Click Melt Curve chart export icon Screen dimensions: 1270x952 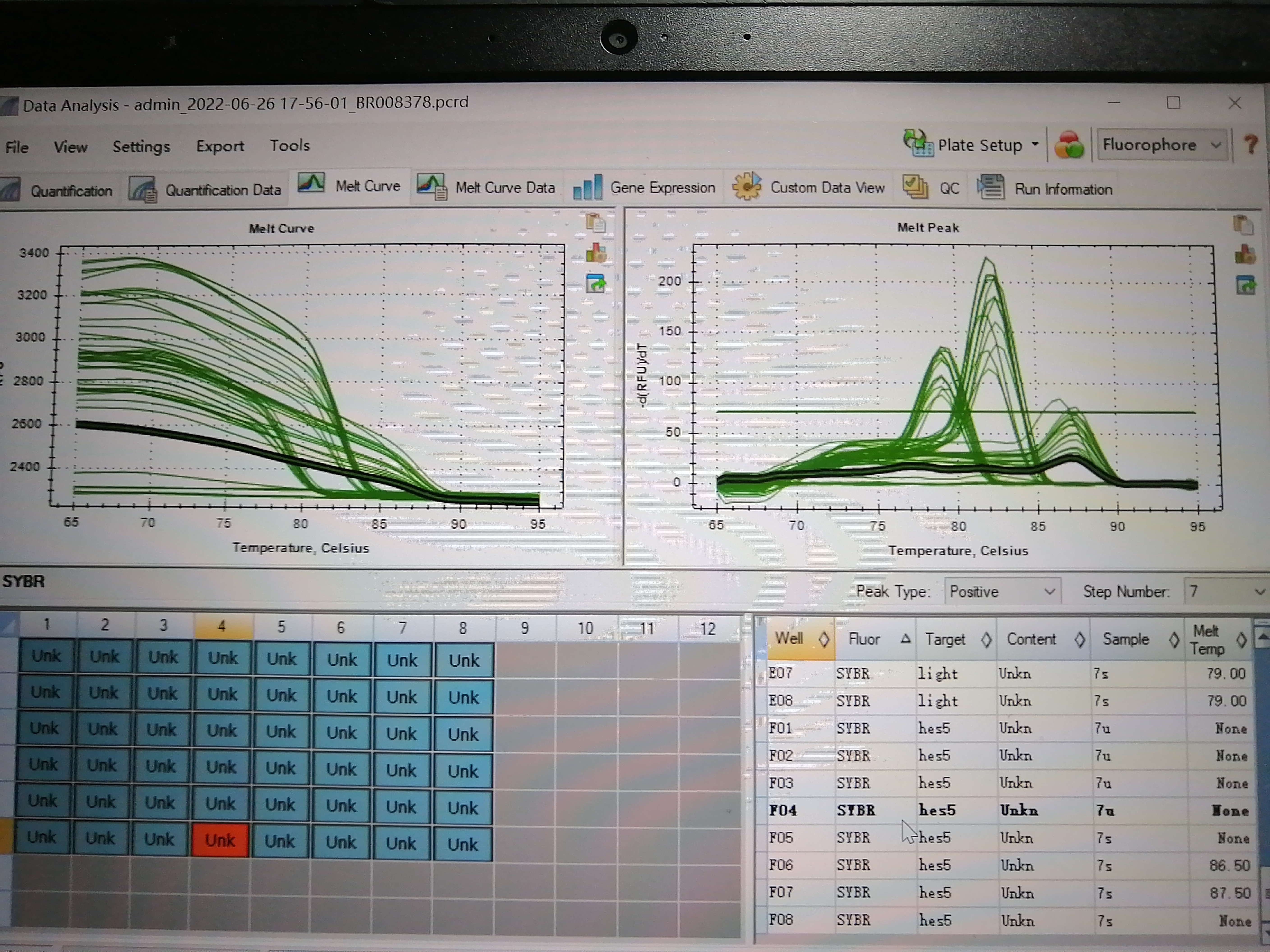596,284
